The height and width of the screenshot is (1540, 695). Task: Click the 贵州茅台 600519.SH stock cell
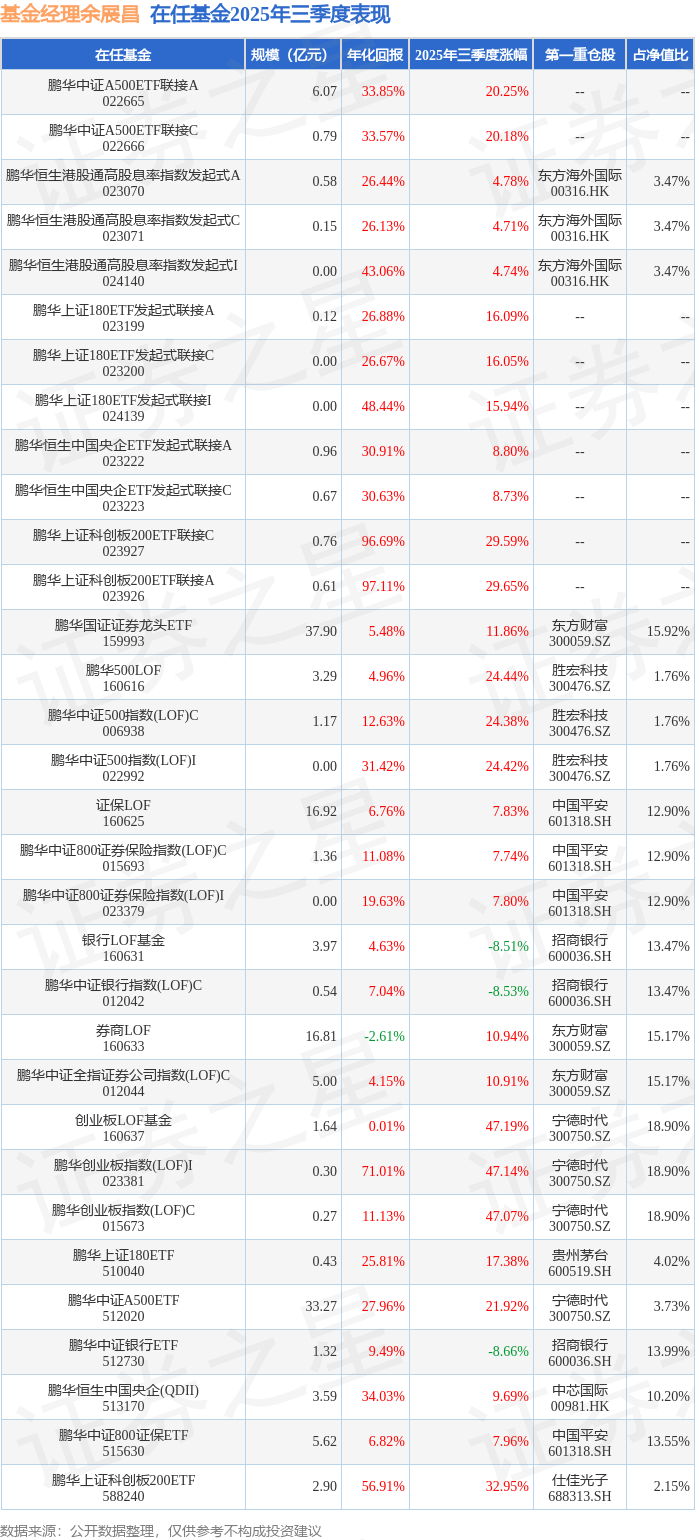click(x=579, y=1263)
